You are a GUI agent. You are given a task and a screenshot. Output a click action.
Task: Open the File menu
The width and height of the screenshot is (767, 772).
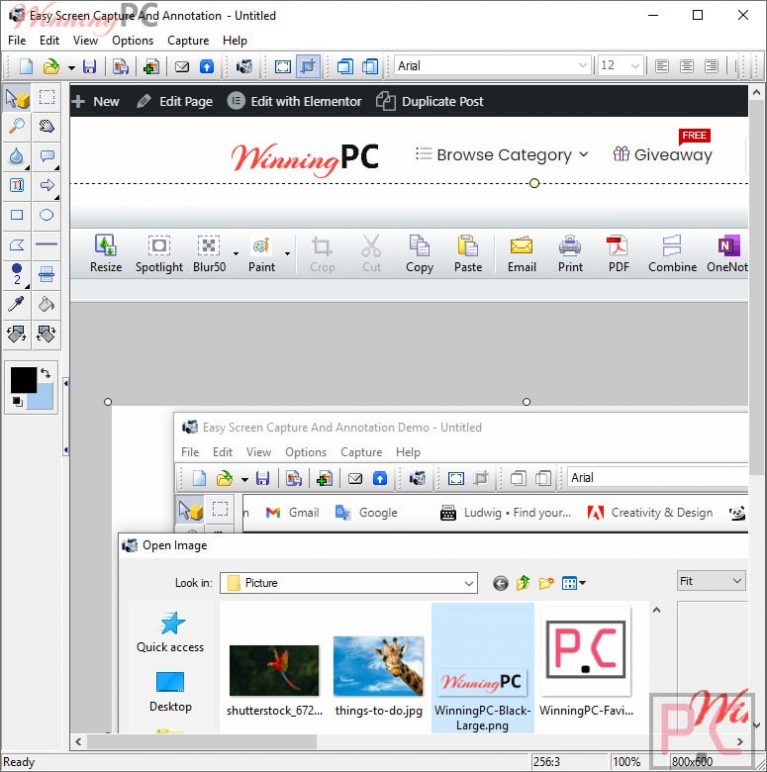[17, 40]
